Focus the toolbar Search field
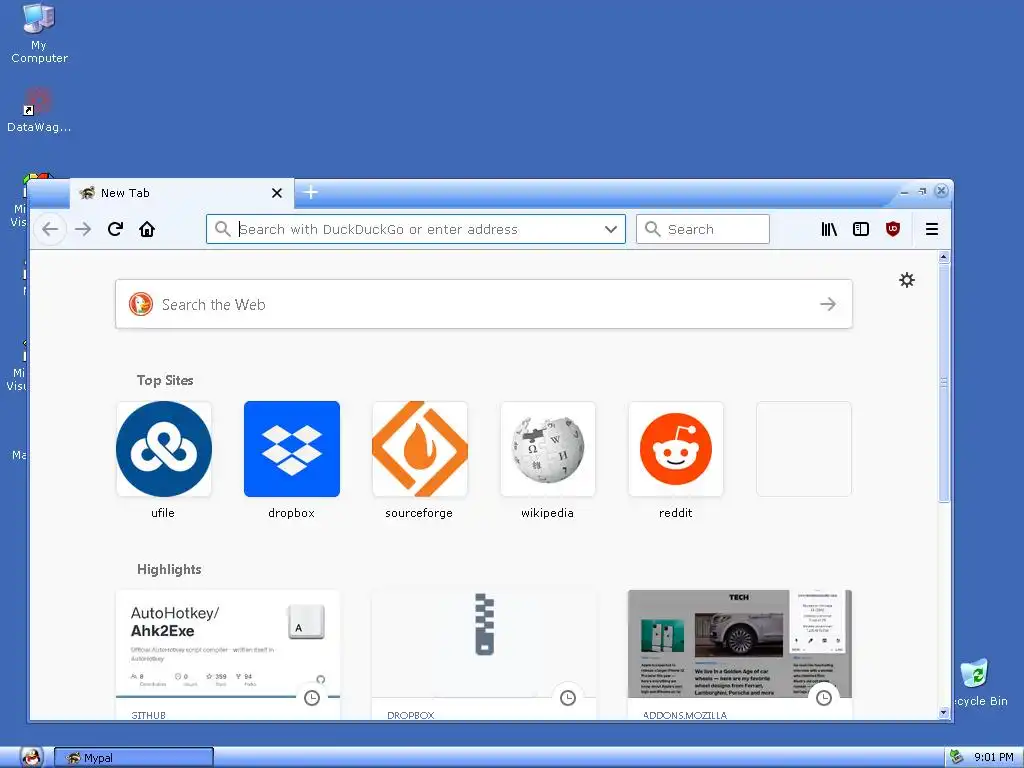 click(x=703, y=229)
